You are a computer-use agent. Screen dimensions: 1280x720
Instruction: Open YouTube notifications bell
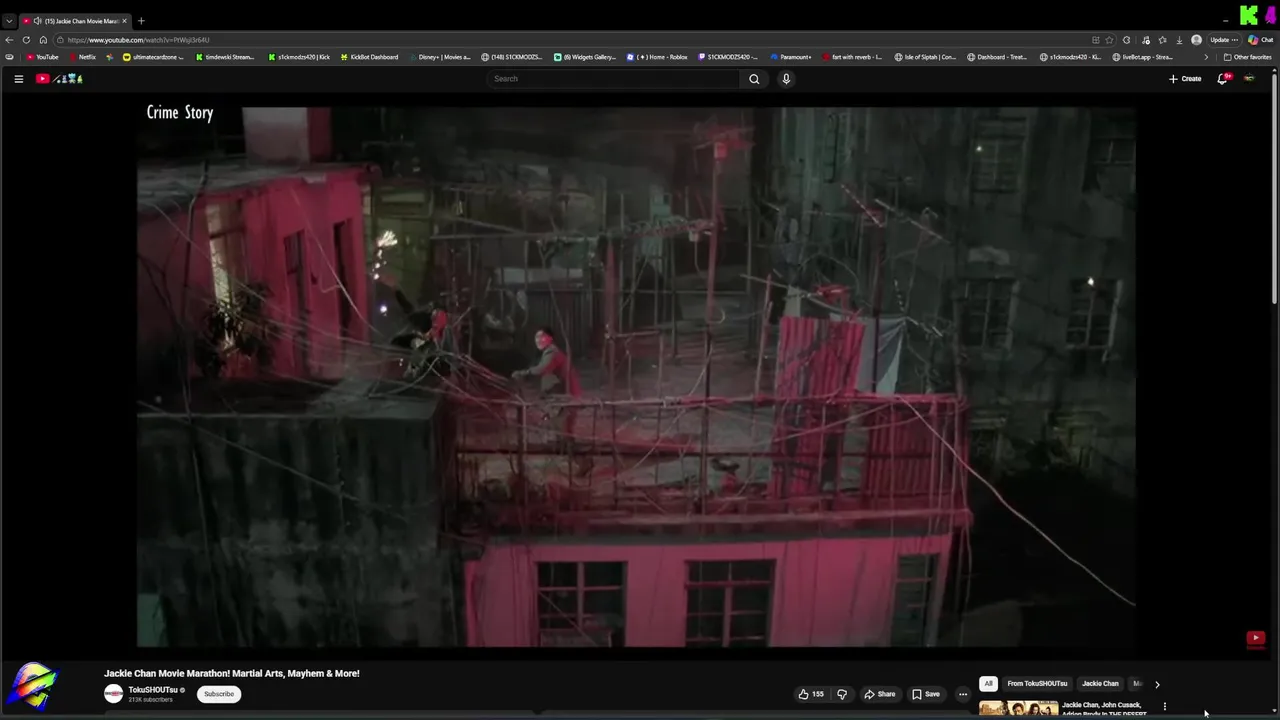1222,79
